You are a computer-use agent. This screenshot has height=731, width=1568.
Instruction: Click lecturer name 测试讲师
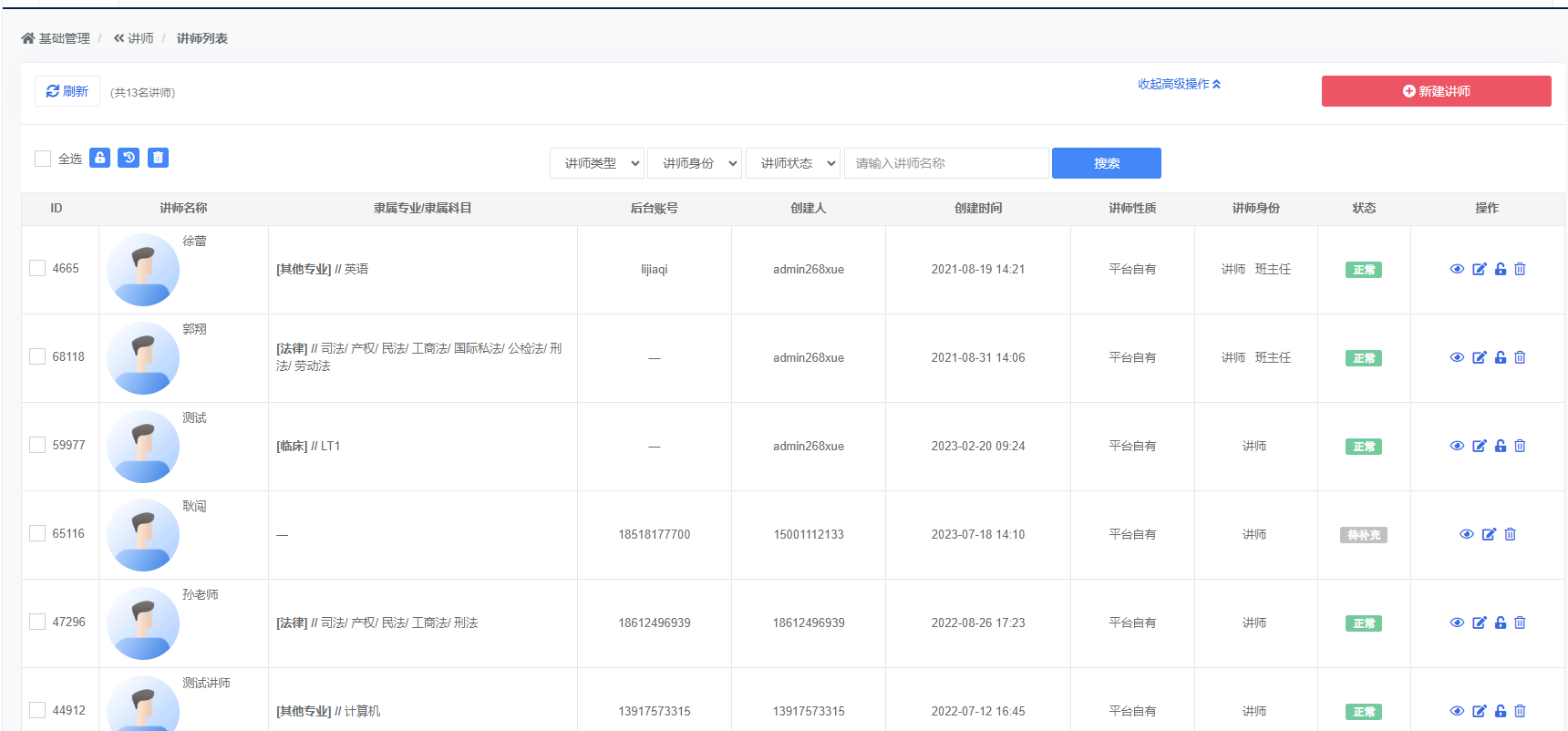click(206, 683)
